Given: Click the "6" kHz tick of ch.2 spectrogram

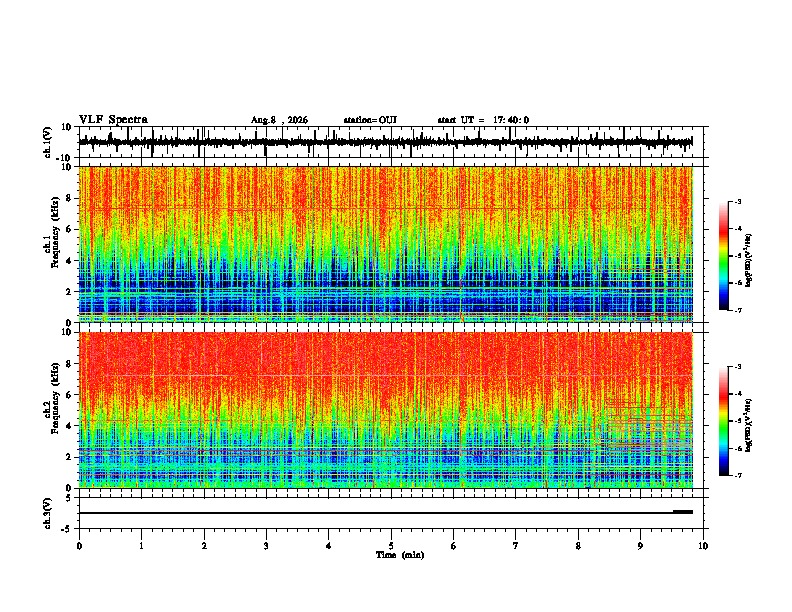Looking at the screenshot, I should (x=70, y=395).
